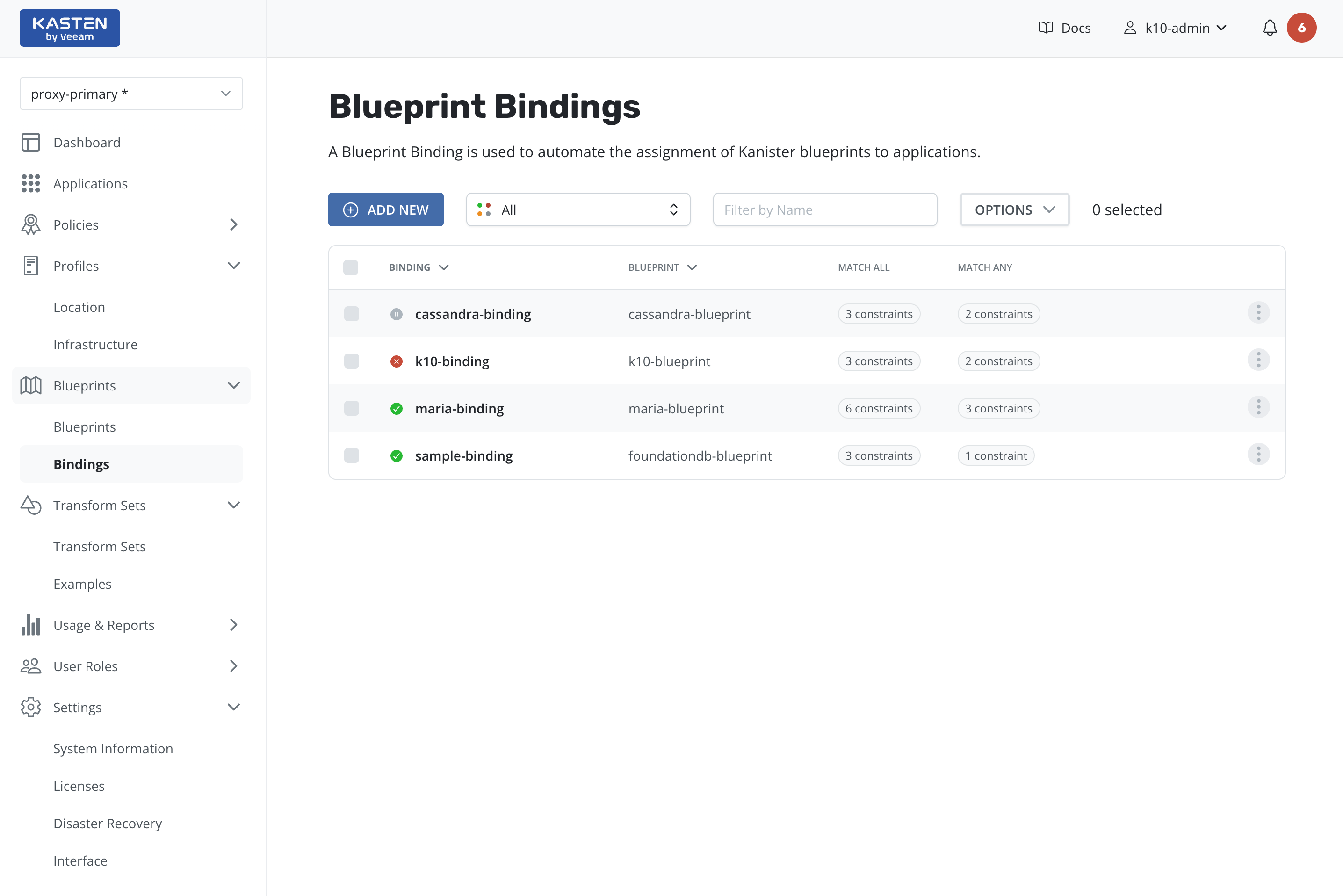Click the User Roles sidebar icon
Image resolution: width=1343 pixels, height=896 pixels.
click(x=31, y=666)
